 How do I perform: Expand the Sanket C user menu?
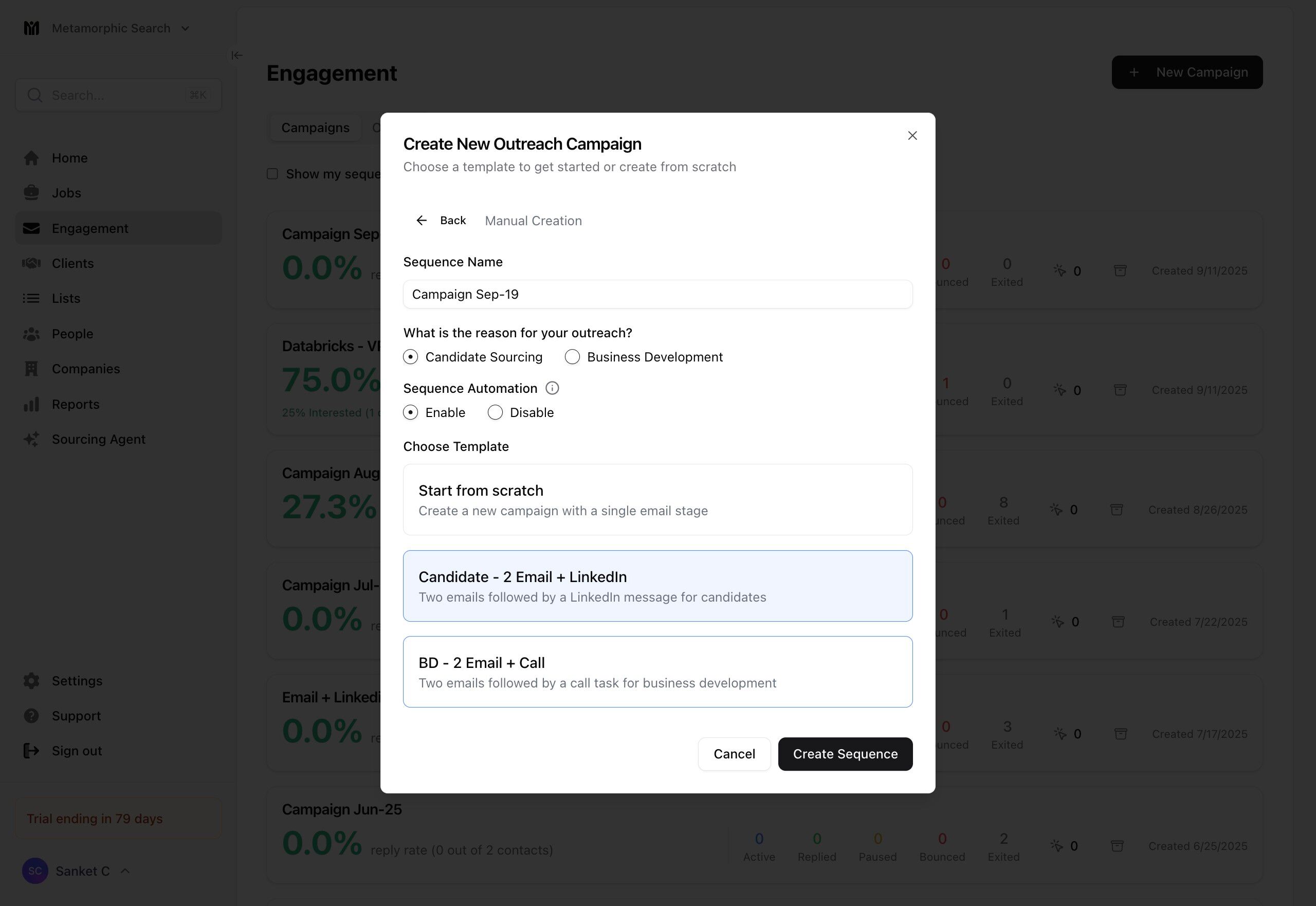125,871
